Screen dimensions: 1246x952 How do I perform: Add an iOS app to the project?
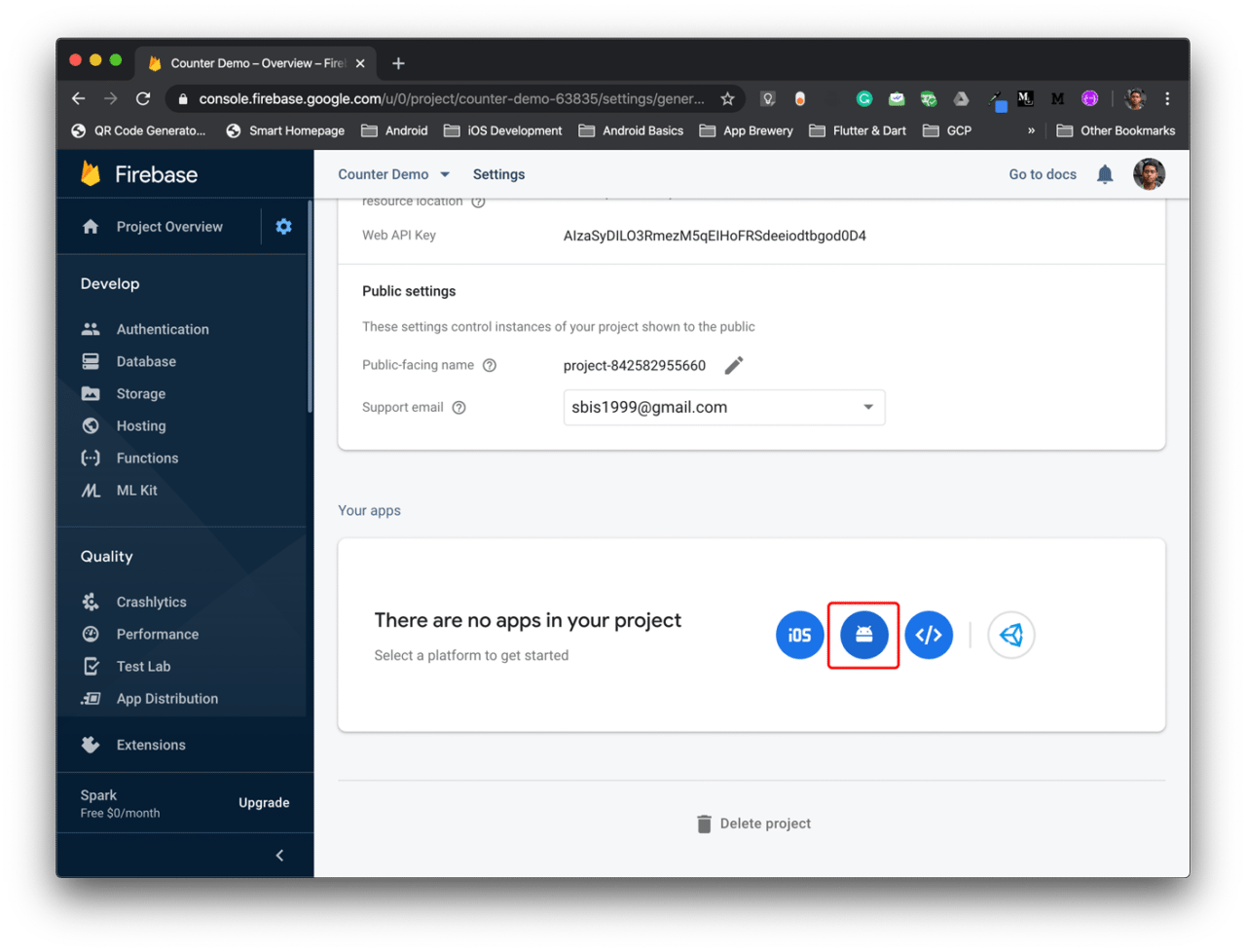[799, 635]
